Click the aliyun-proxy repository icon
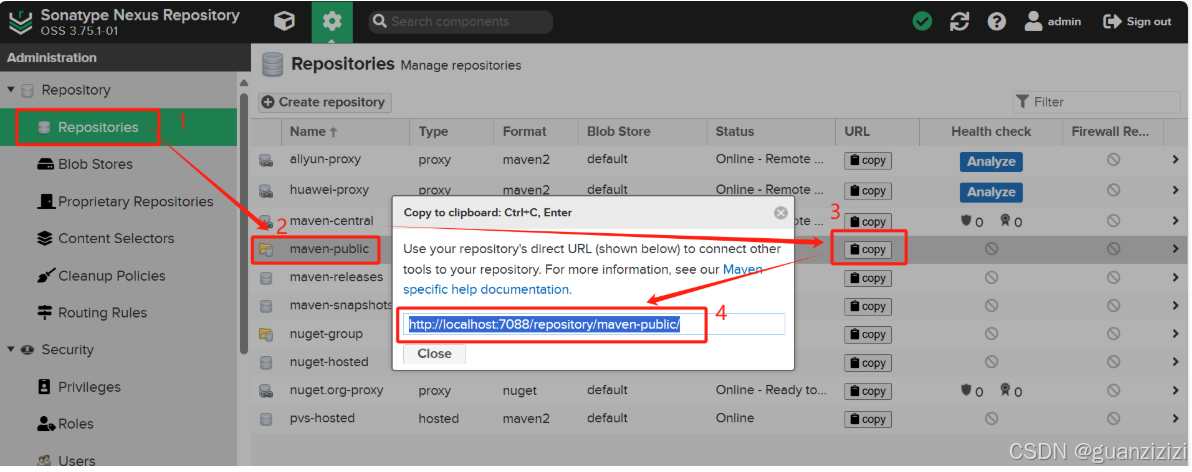Screen dimensions: 1192x472 [x=266, y=160]
